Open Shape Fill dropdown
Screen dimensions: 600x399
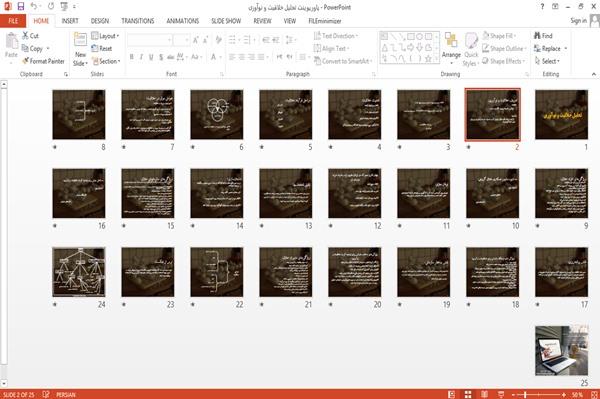pos(499,36)
